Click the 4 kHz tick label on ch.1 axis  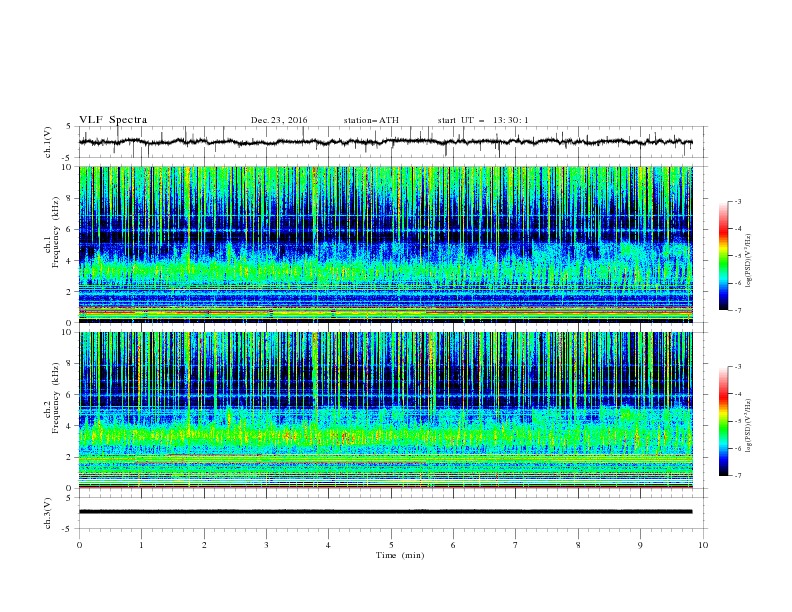(70, 261)
